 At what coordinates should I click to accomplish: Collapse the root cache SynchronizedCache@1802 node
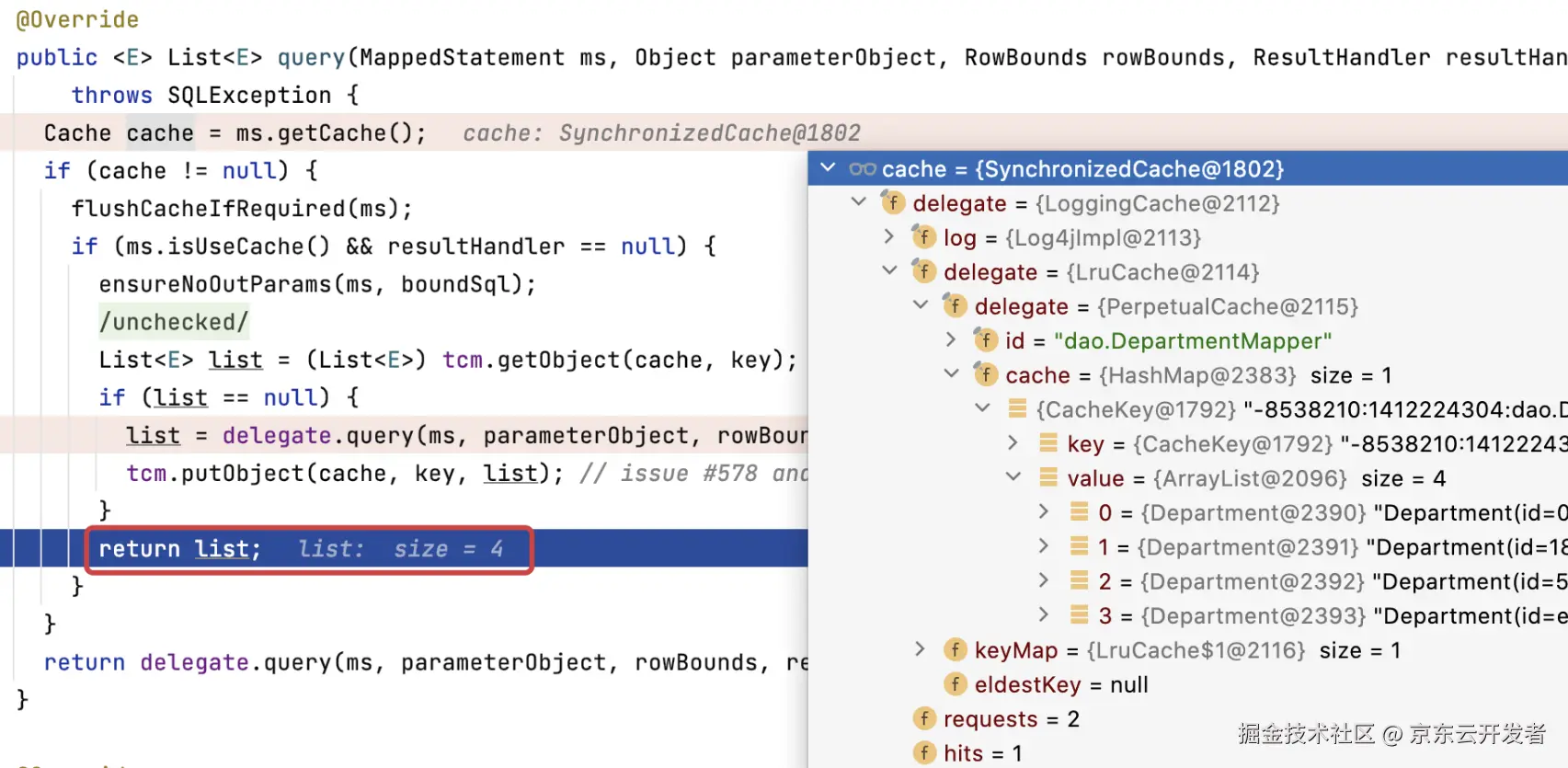(829, 168)
